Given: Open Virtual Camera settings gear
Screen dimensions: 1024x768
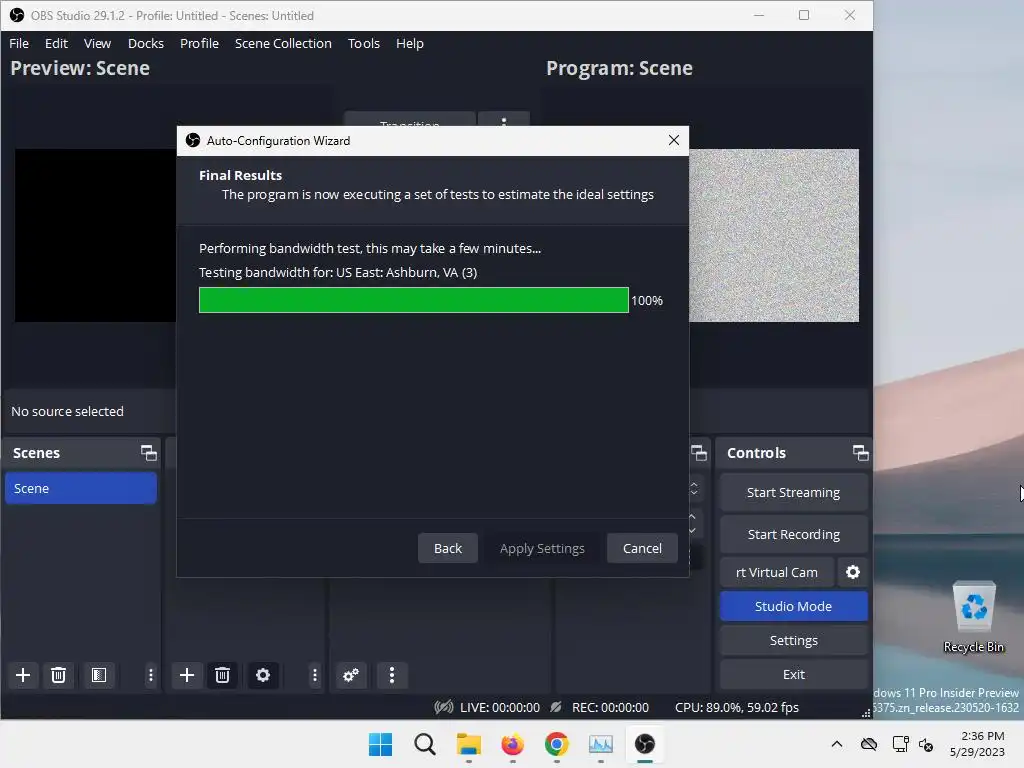Looking at the screenshot, I should [852, 572].
